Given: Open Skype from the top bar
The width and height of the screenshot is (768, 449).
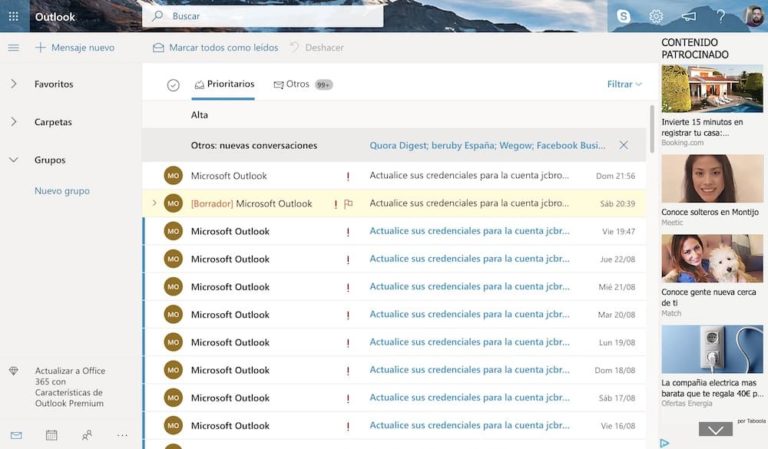Looking at the screenshot, I should point(624,16).
